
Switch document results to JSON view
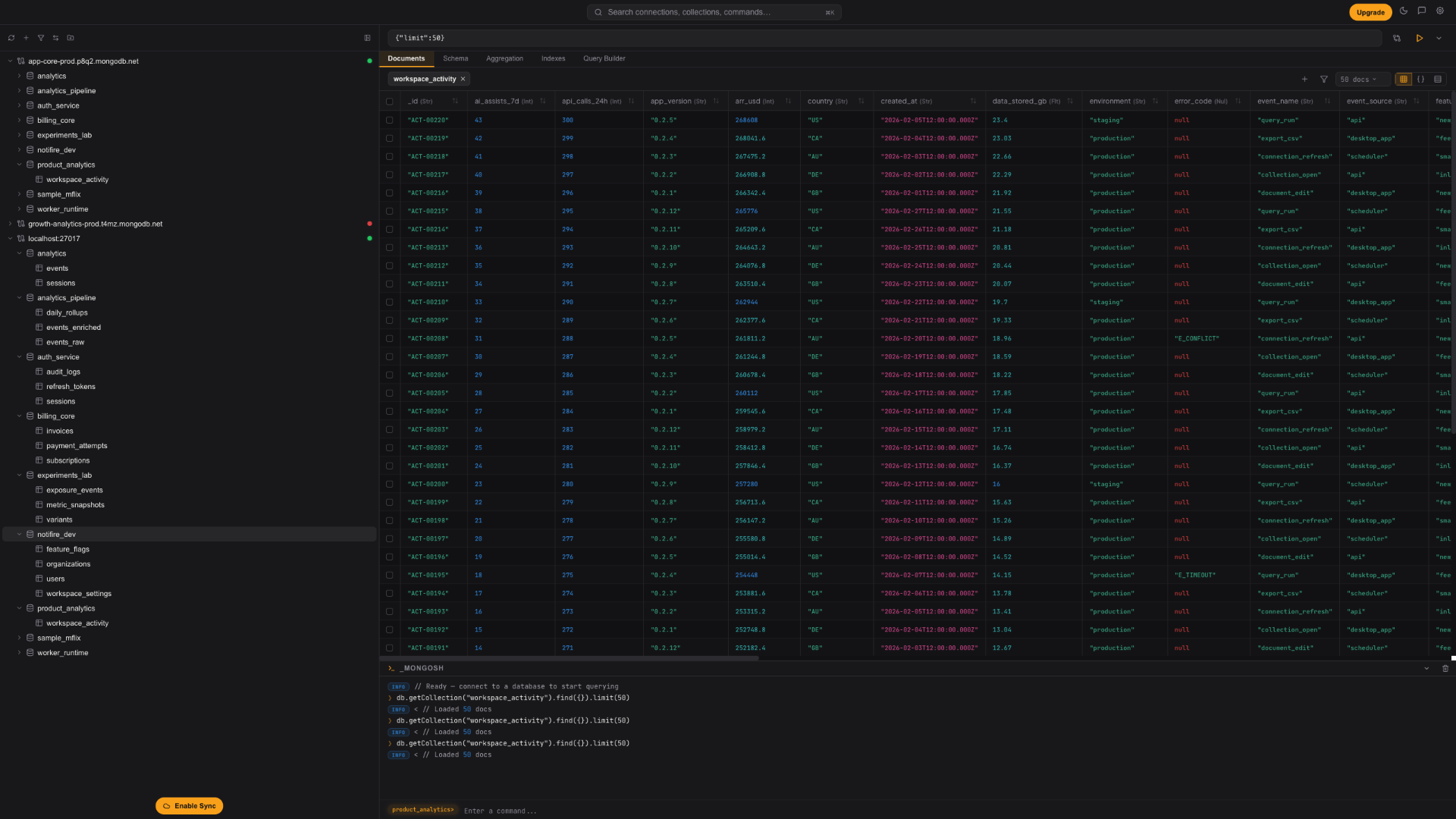[1420, 79]
